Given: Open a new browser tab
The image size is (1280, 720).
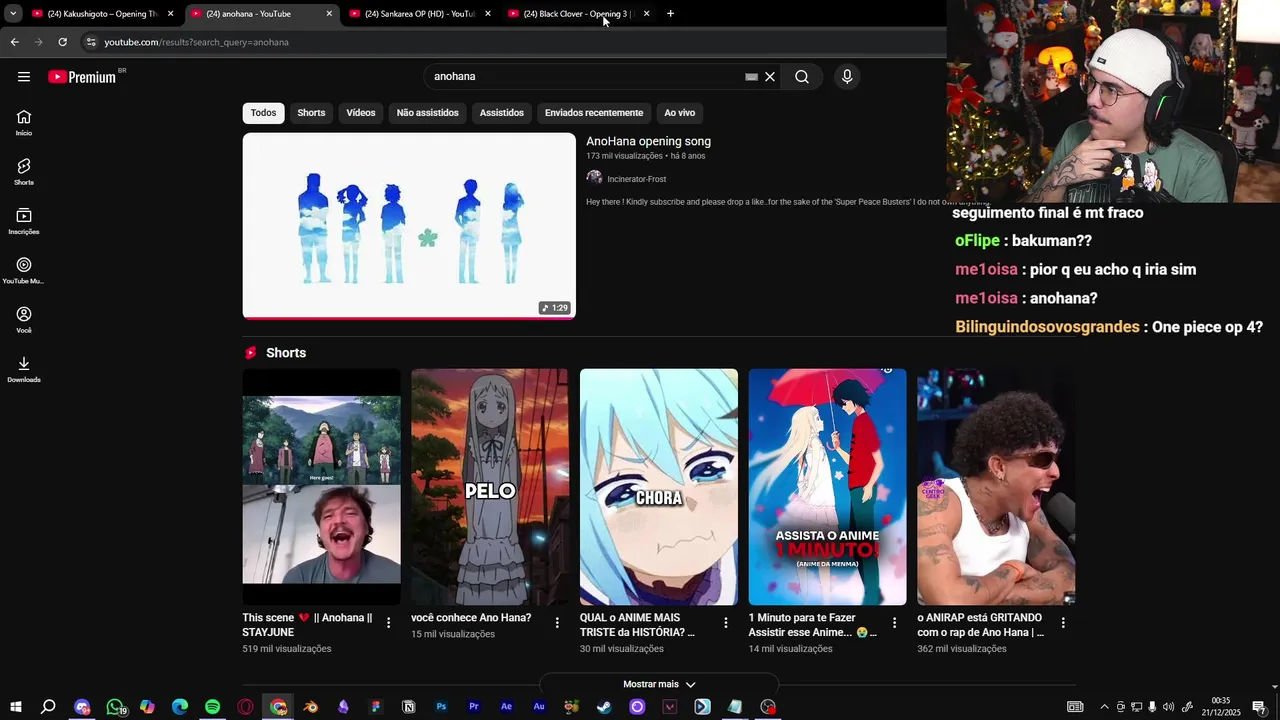Looking at the screenshot, I should coord(670,14).
